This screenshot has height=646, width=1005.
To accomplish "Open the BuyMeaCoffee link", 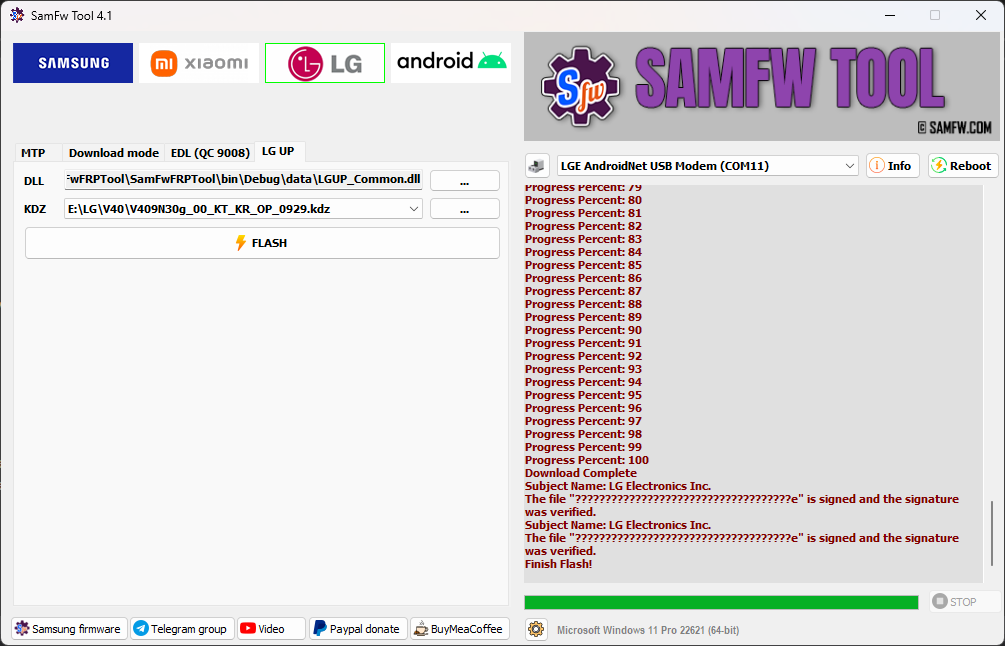I will click(x=460, y=629).
